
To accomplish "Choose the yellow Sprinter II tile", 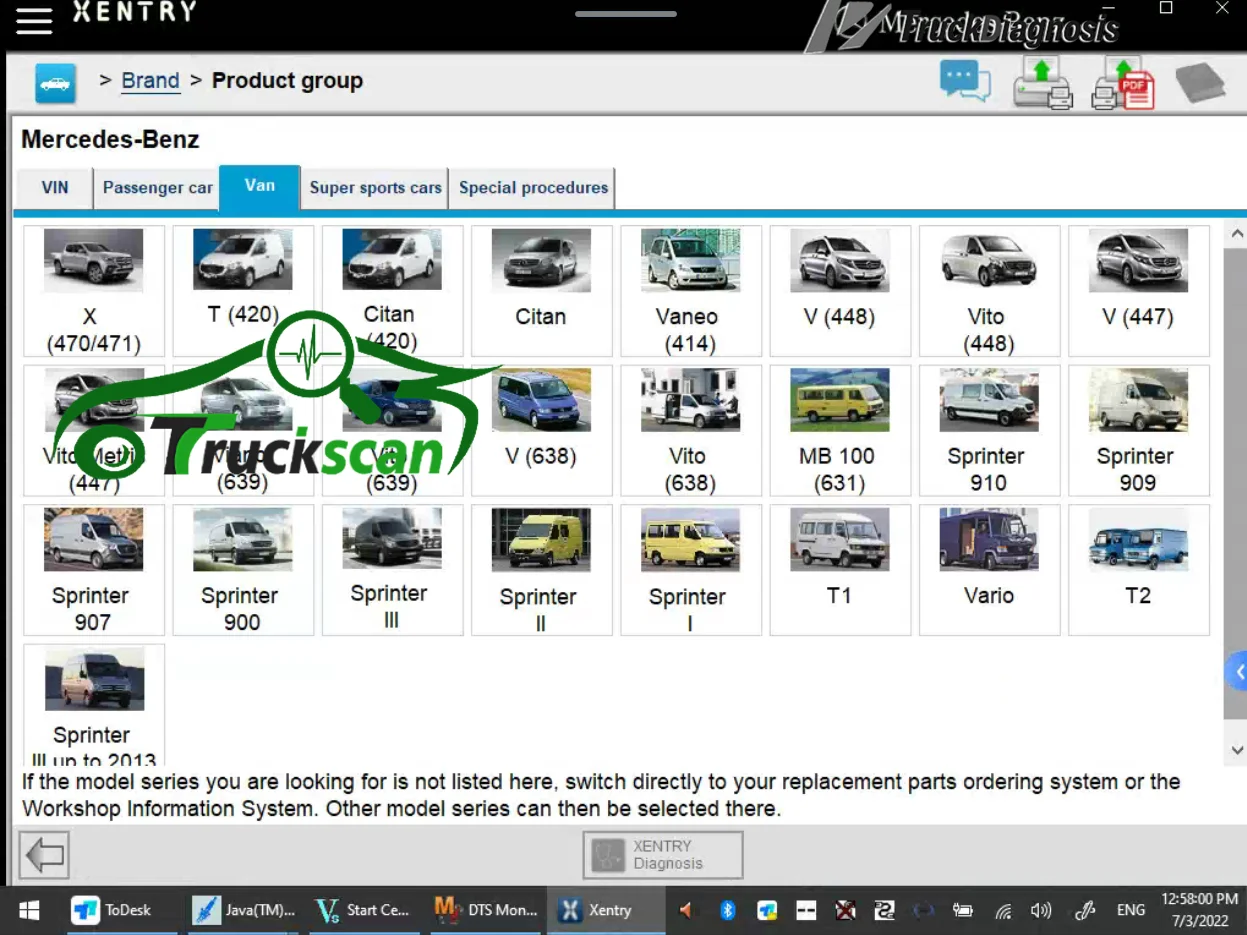I will click(x=541, y=570).
